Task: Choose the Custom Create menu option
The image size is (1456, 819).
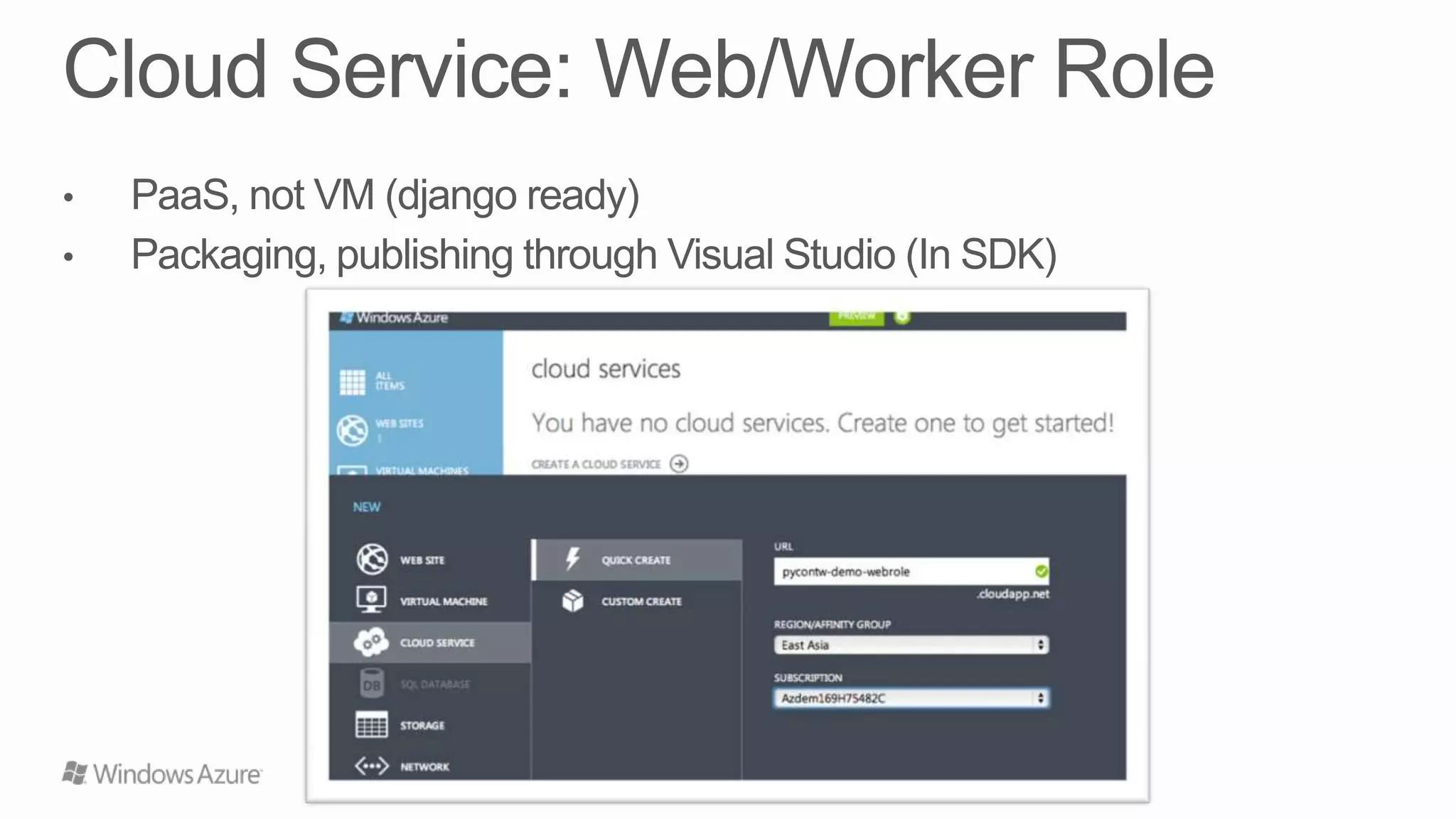Action: pos(641,601)
